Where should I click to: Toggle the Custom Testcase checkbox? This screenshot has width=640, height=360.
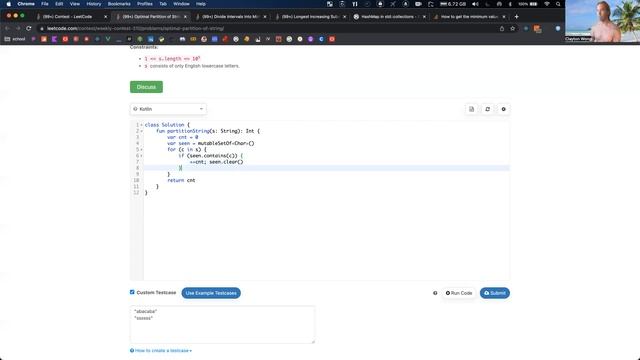click(x=132, y=292)
